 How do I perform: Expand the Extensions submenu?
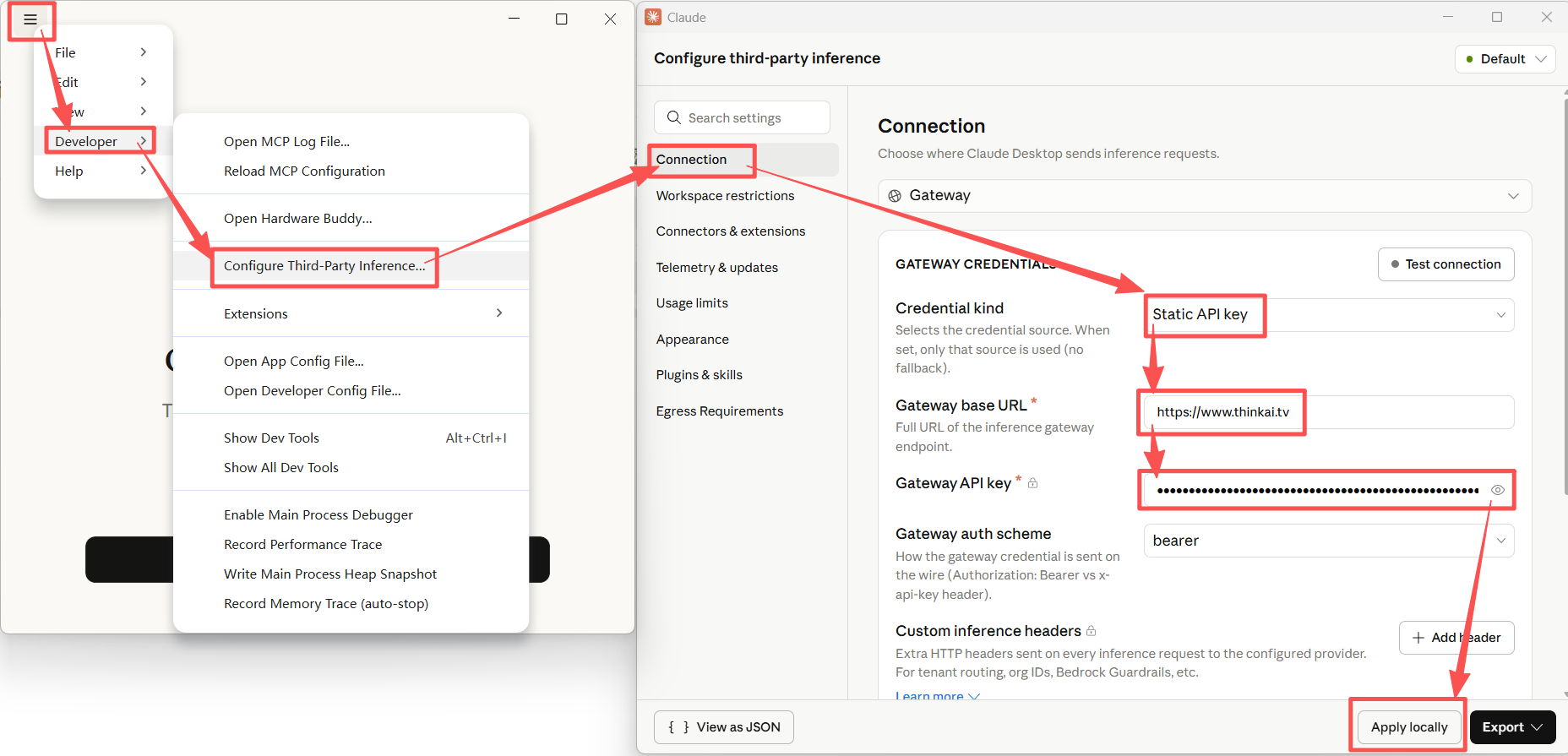click(x=351, y=313)
